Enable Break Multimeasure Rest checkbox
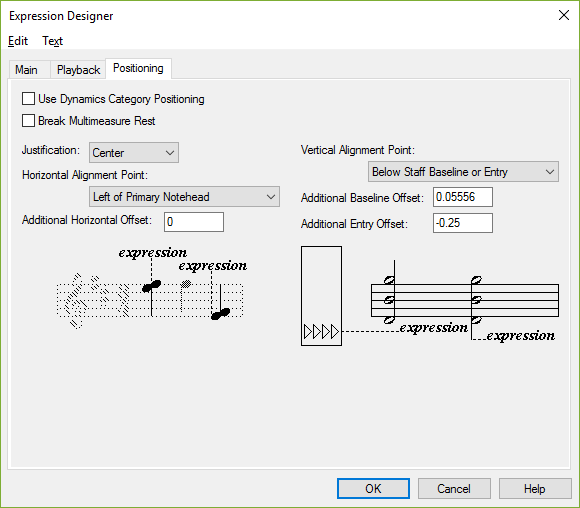Viewport: 580px width, 508px height. tap(28, 121)
